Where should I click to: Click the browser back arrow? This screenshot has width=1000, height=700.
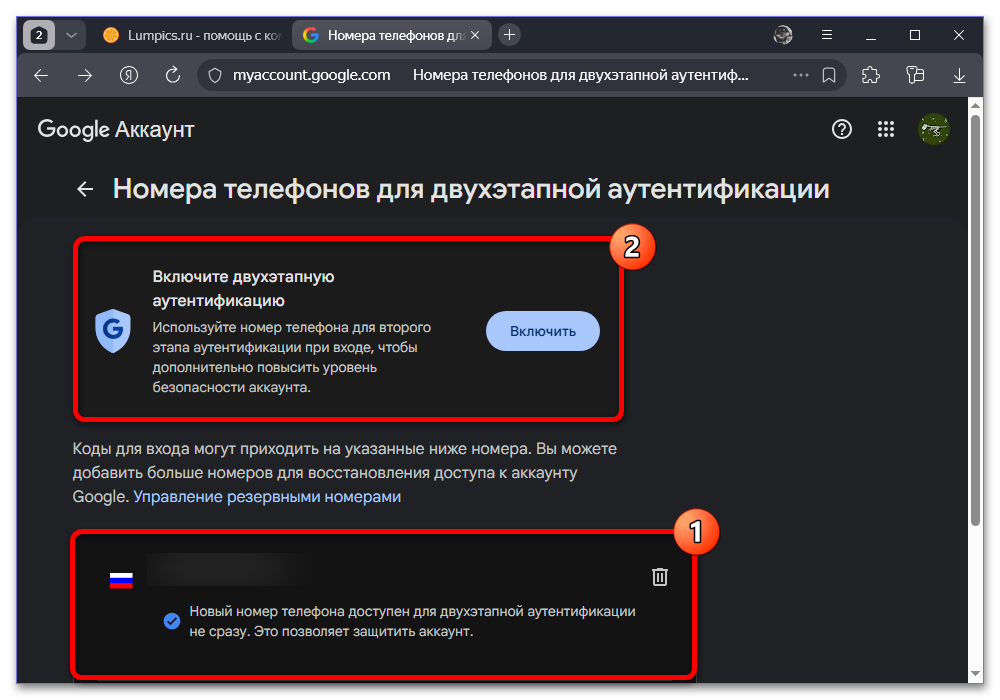click(41, 75)
